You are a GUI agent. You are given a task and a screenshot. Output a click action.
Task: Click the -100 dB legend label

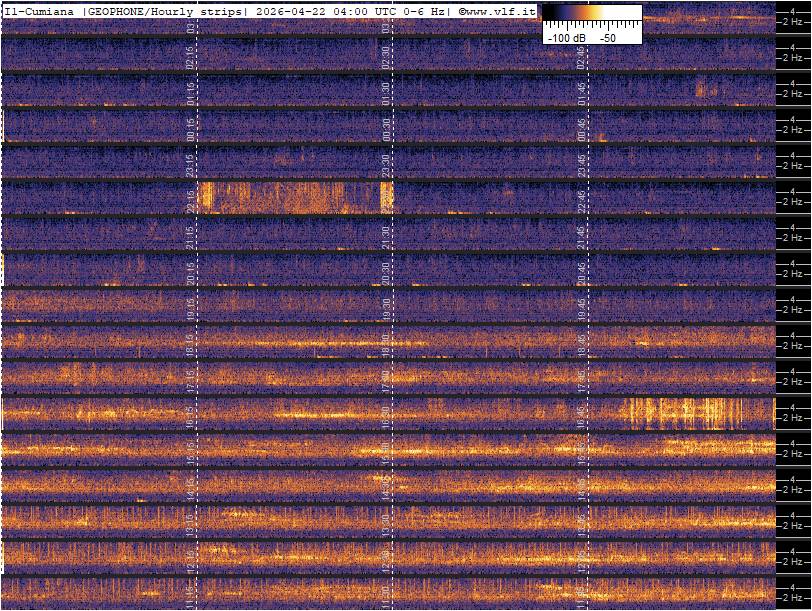566,37
